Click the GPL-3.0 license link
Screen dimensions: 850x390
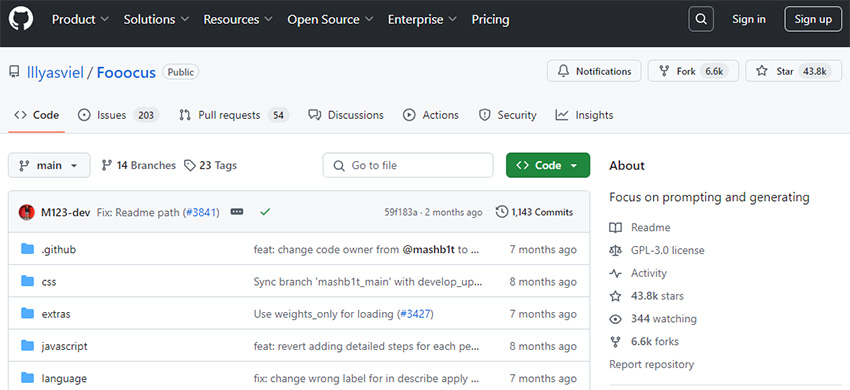click(x=667, y=251)
